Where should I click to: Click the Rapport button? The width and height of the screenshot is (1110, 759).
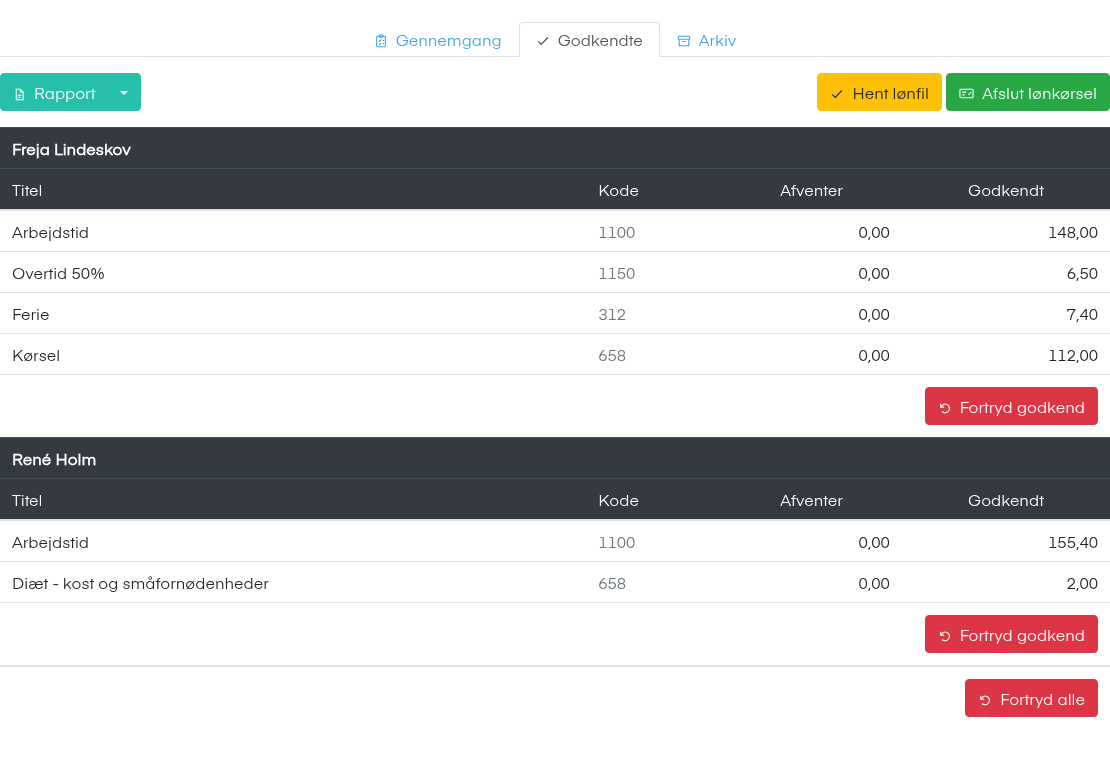(55, 93)
